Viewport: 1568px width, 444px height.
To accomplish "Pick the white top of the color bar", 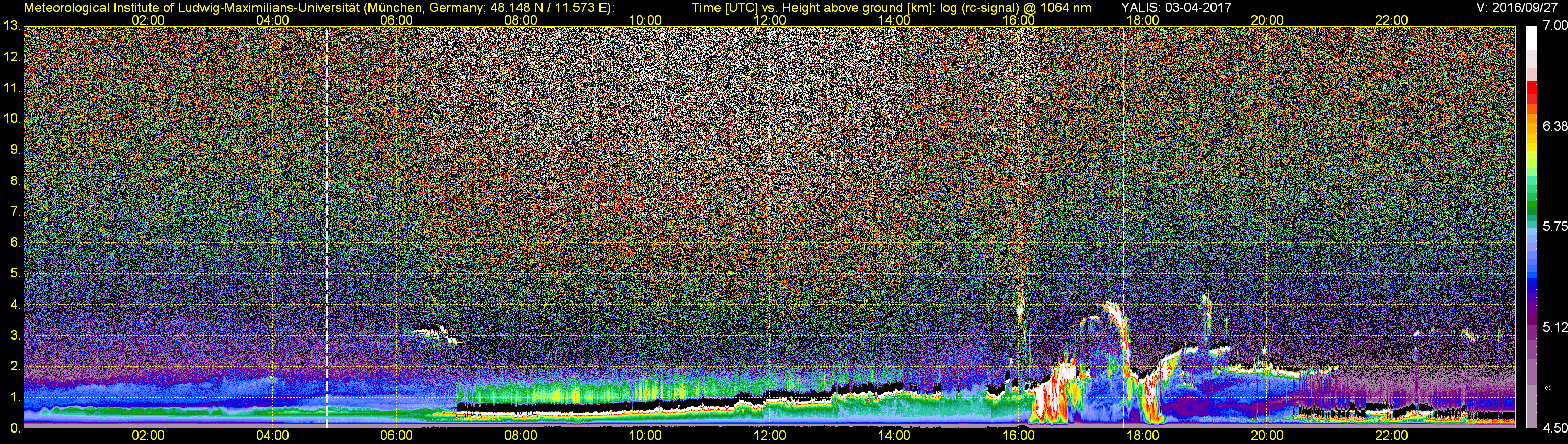I will 1531,37.
